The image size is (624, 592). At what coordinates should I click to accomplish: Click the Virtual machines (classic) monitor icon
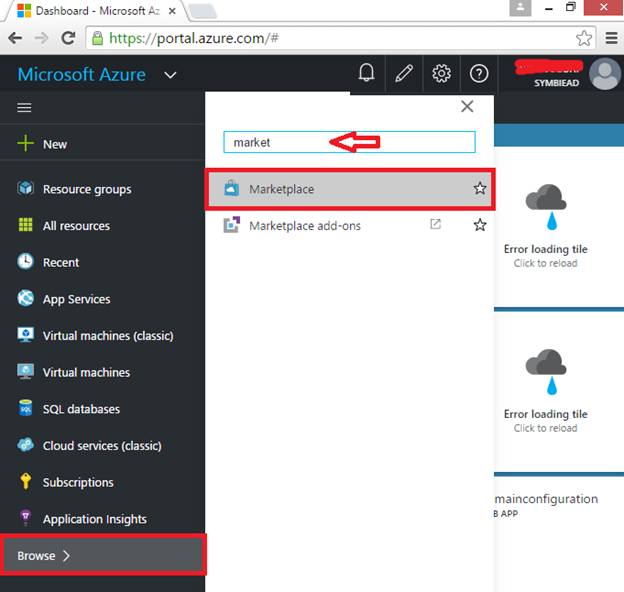[25, 335]
